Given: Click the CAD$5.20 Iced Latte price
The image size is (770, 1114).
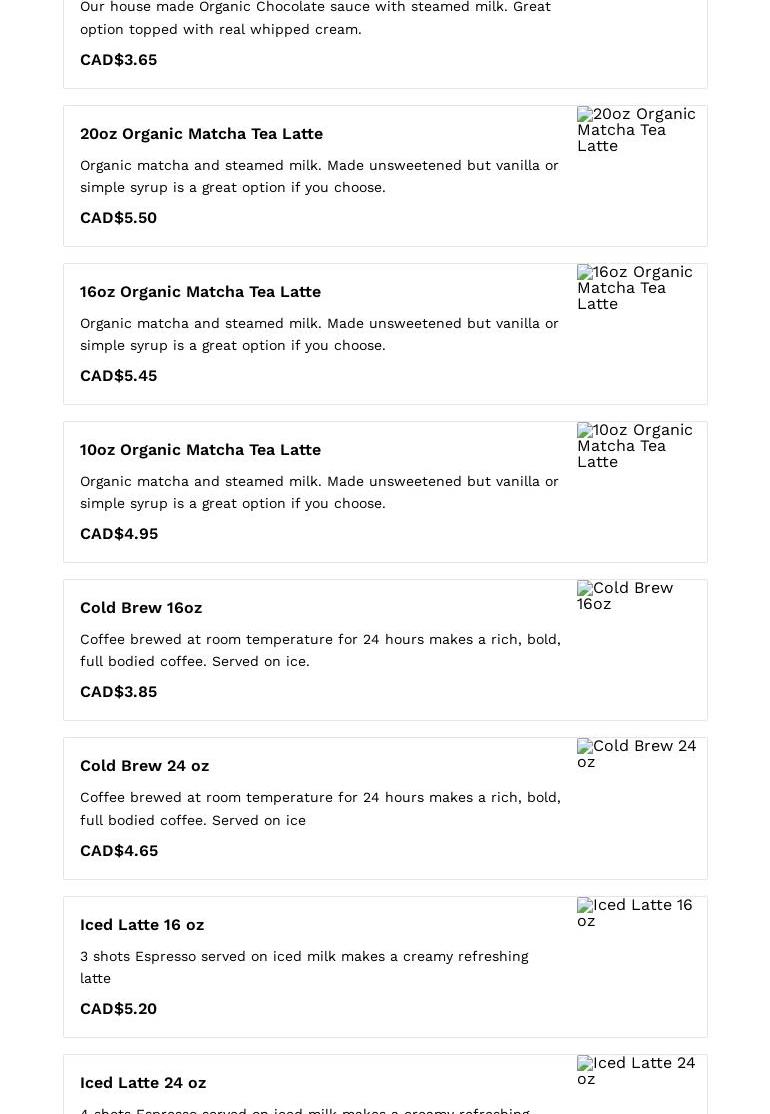Looking at the screenshot, I should [118, 1009].
